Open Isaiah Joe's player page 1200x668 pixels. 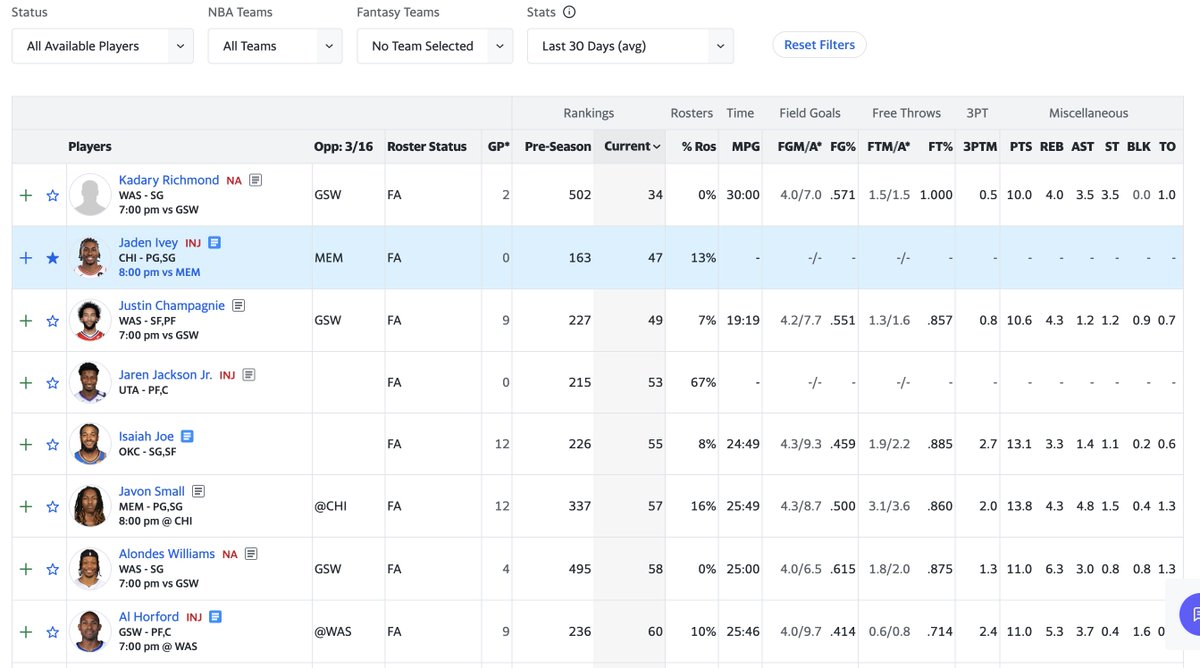pos(146,437)
